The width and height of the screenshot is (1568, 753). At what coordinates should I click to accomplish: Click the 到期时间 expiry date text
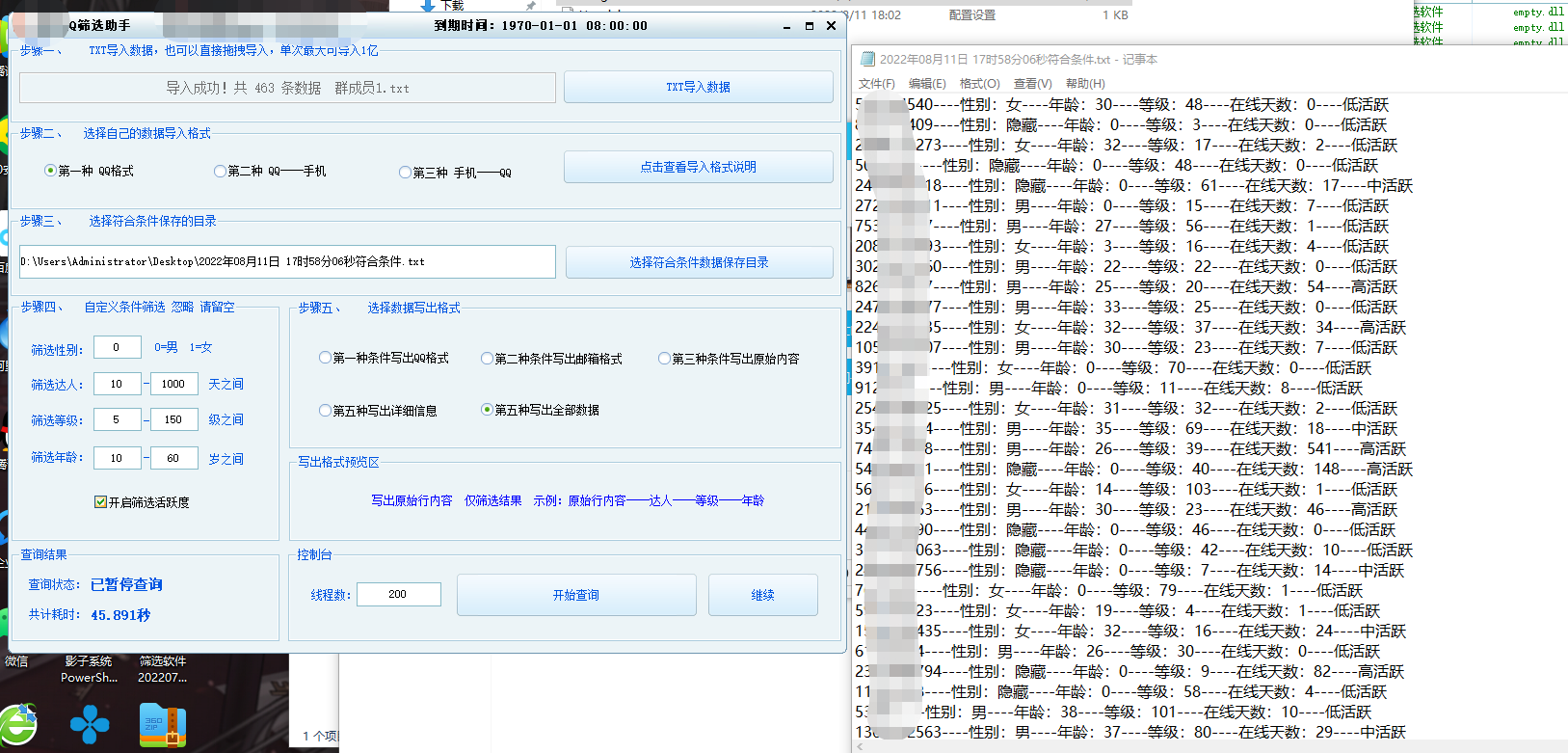[541, 26]
